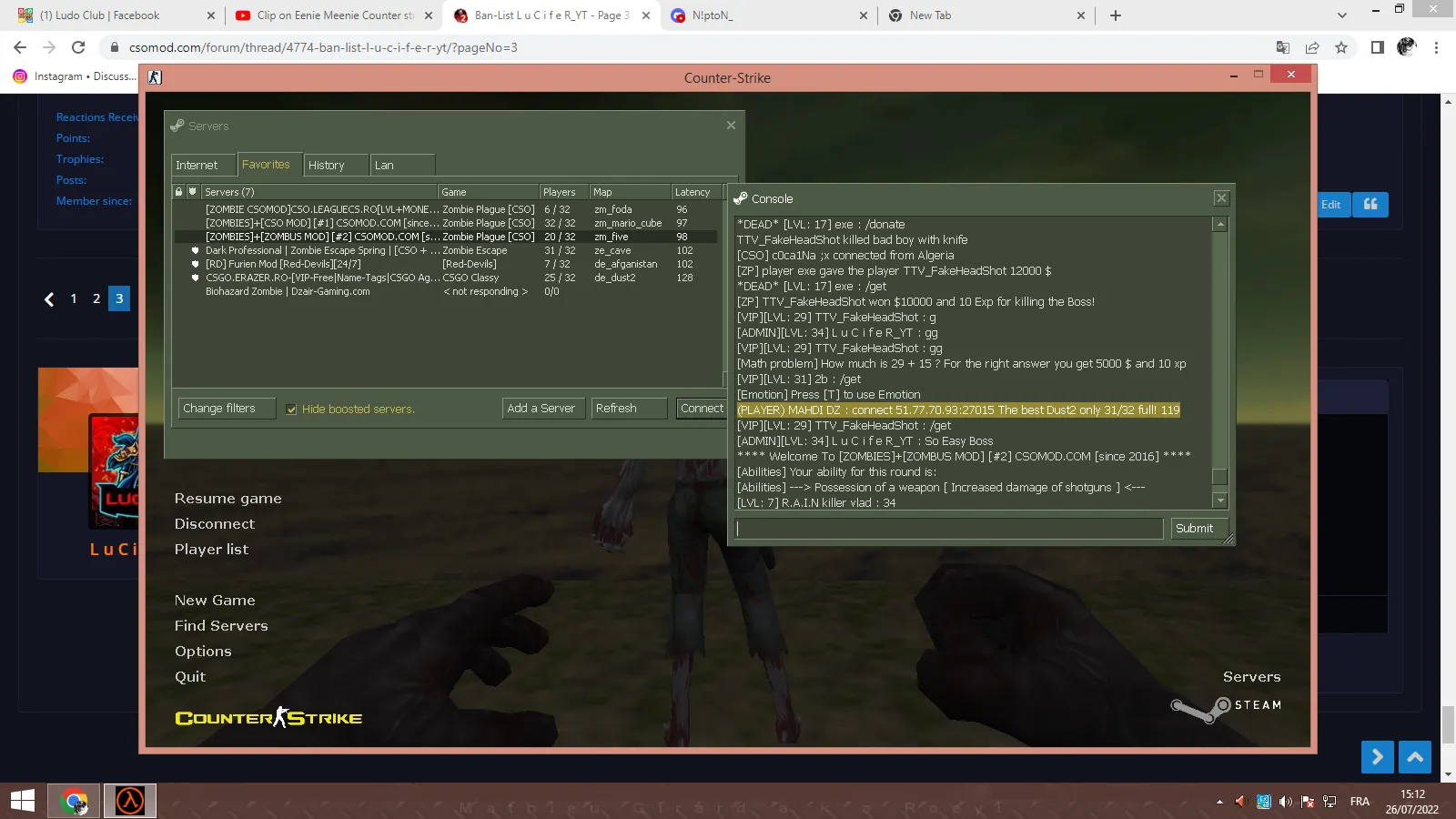This screenshot has width=1456, height=819.
Task: Switch to the History tab in Servers
Action: (336, 165)
